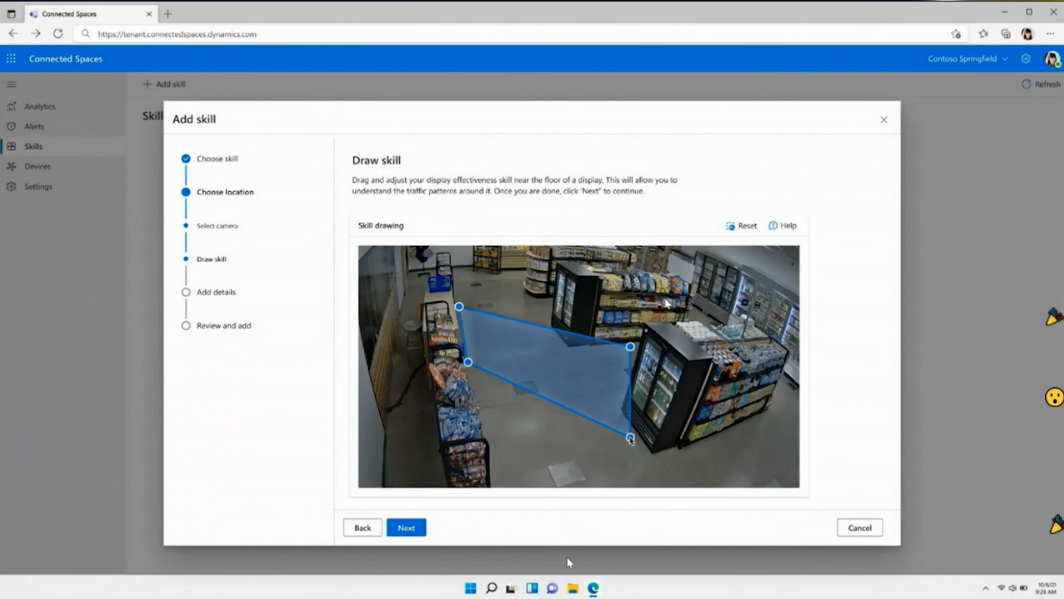This screenshot has width=1064, height=599.
Task: Open the Alerts sidebar item
Action: (34, 126)
